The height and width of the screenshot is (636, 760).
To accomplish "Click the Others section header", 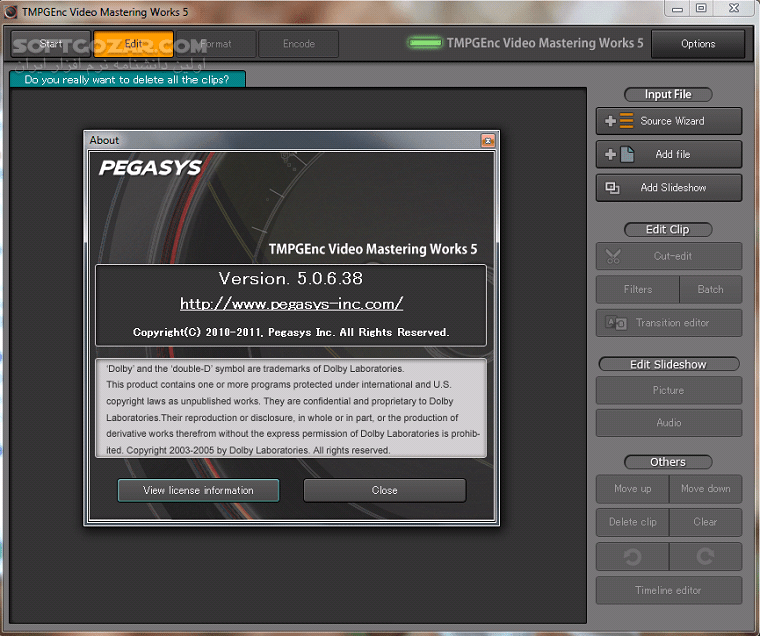I will click(668, 462).
